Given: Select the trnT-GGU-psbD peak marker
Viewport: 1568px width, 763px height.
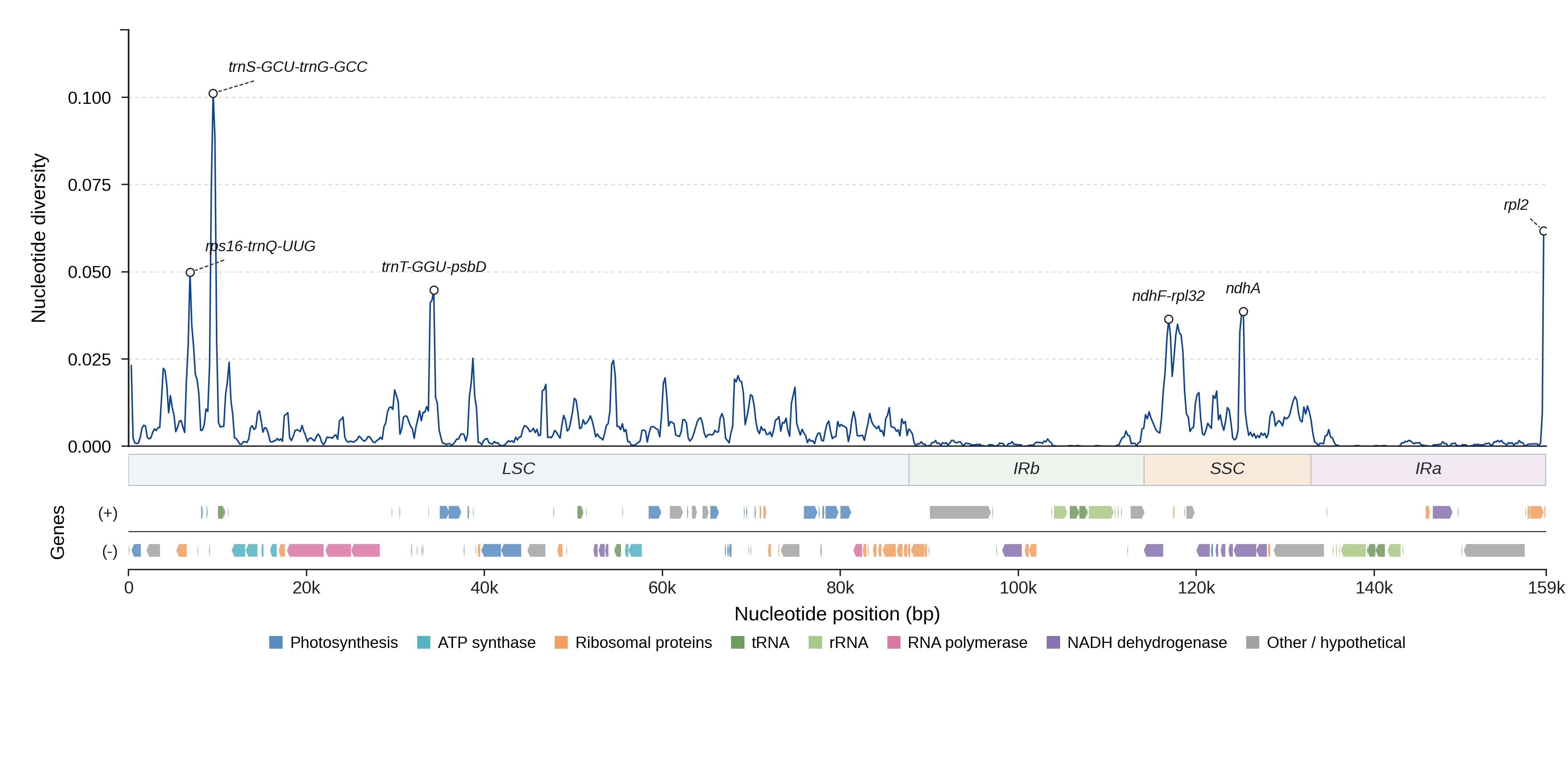Looking at the screenshot, I should coord(434,290).
